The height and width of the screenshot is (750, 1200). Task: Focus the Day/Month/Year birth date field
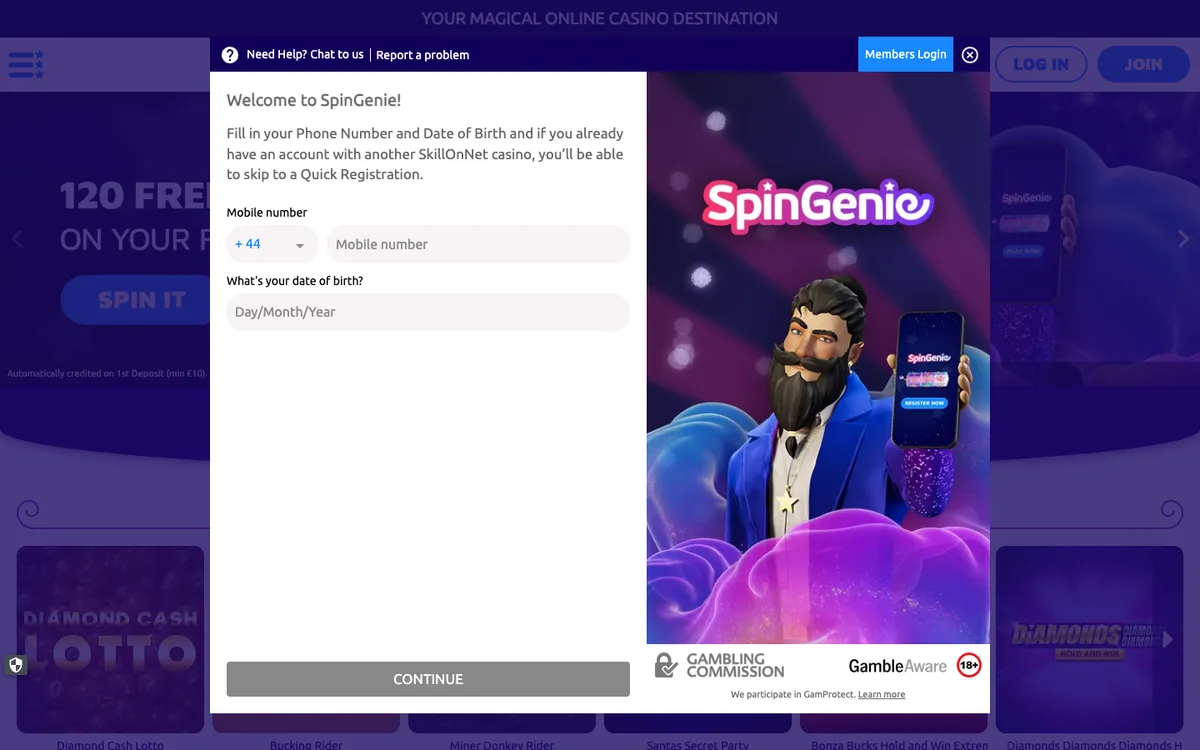[x=428, y=312]
